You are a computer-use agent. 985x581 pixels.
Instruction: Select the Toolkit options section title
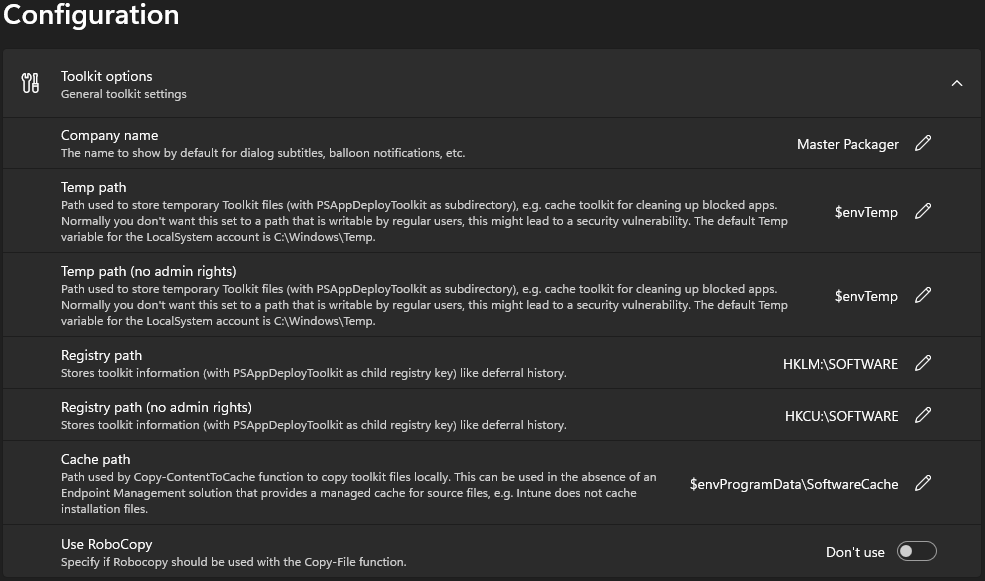106,75
